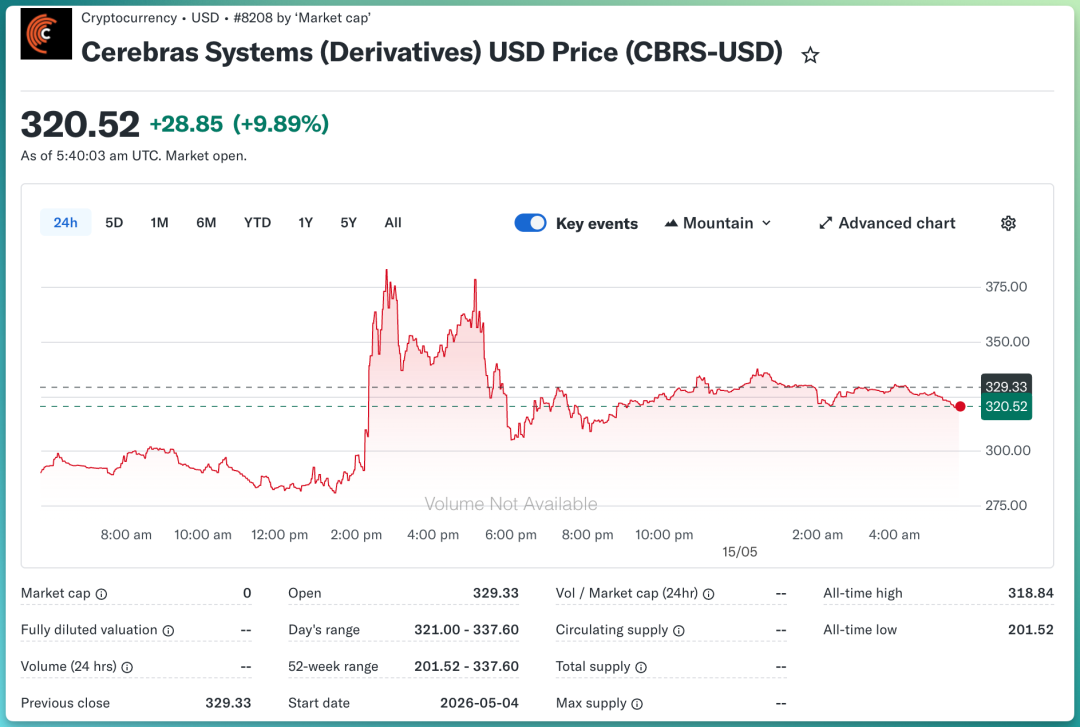Click info icon beside Max supply
Viewport: 1080px width, 727px height.
pos(637,704)
